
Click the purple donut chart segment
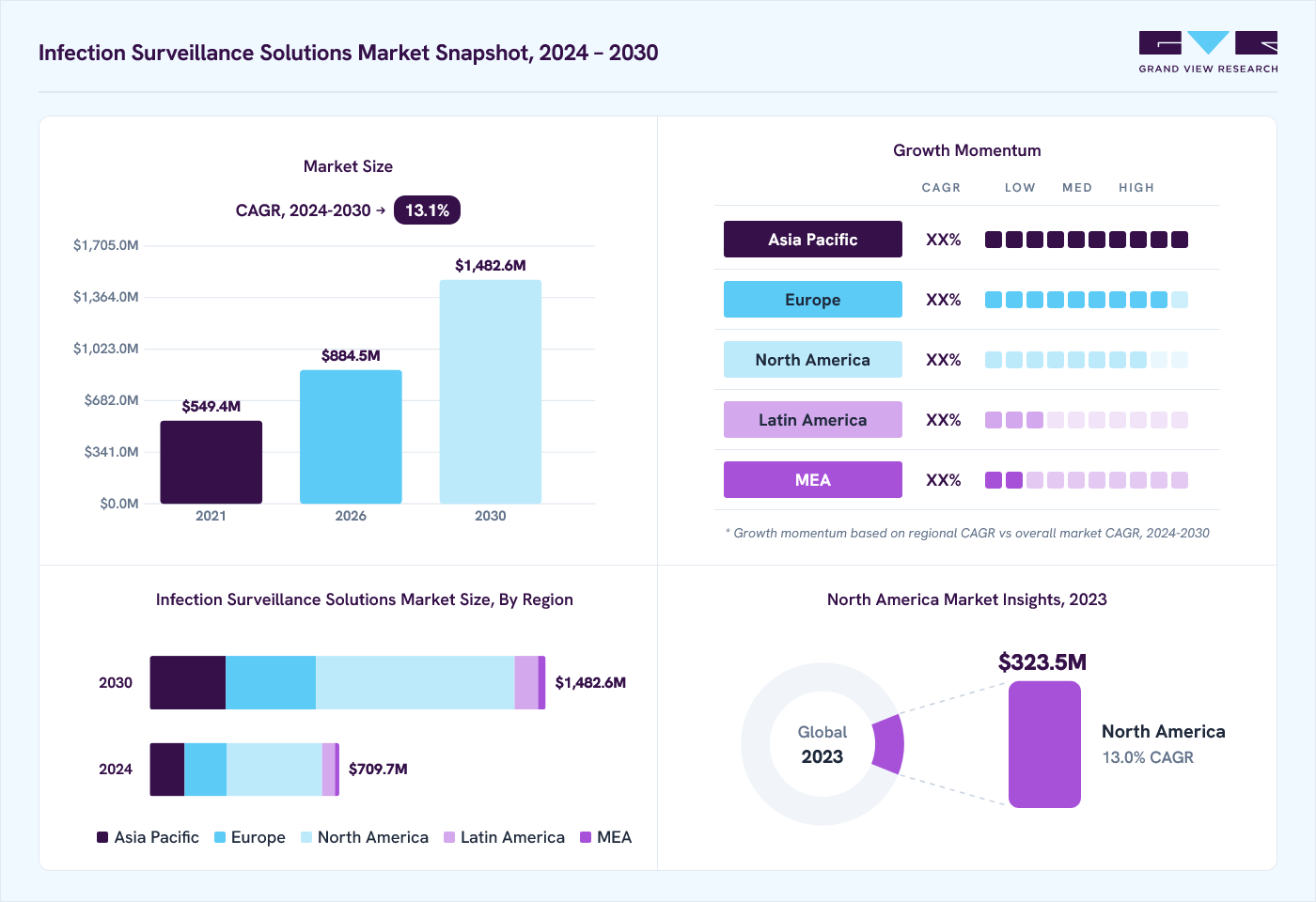(x=889, y=744)
